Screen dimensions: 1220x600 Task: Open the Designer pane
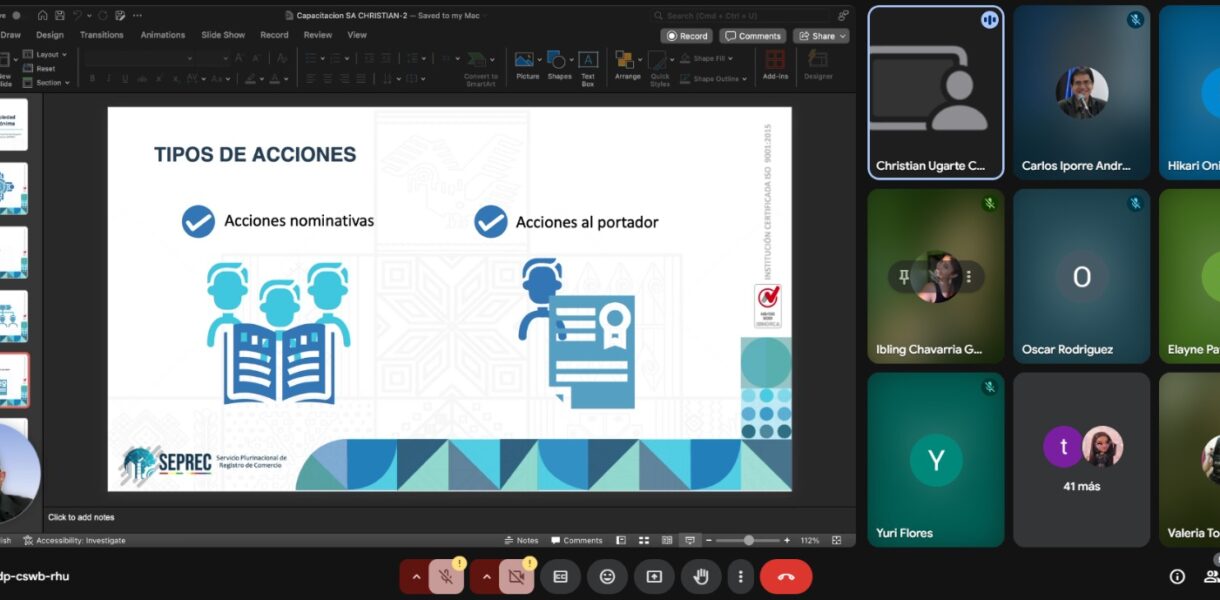pyautogui.click(x=818, y=66)
